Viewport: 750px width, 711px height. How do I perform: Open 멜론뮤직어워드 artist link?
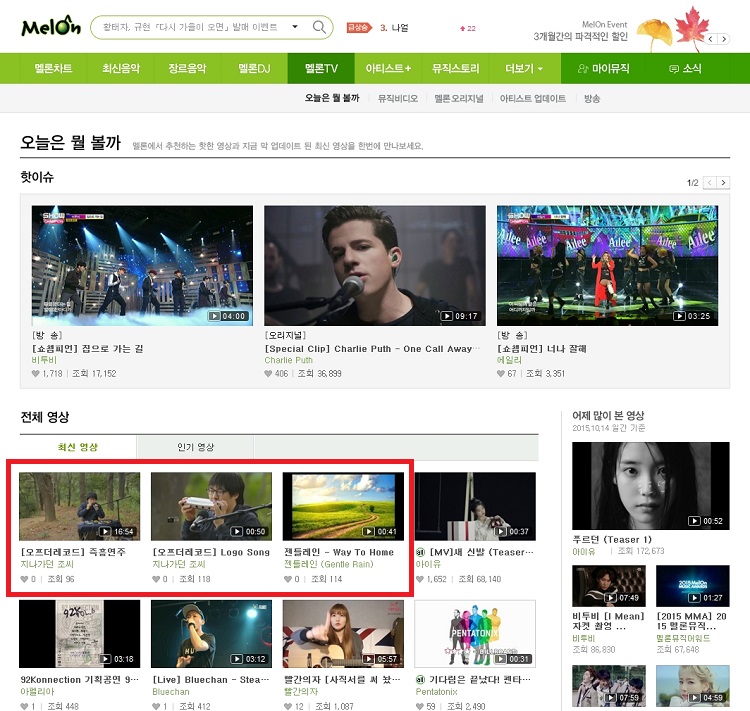[683, 638]
